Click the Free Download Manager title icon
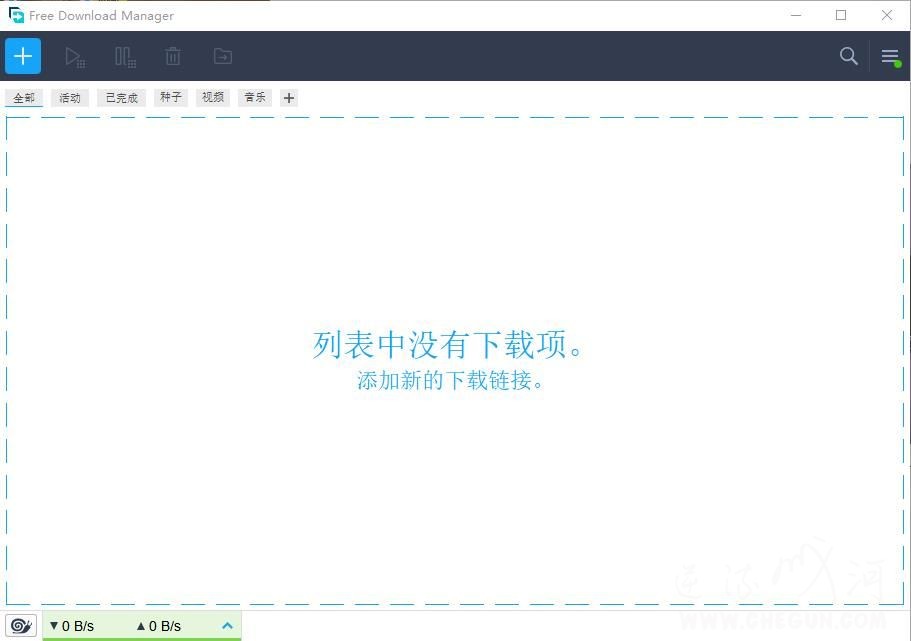The width and height of the screenshot is (911, 641). tap(16, 15)
